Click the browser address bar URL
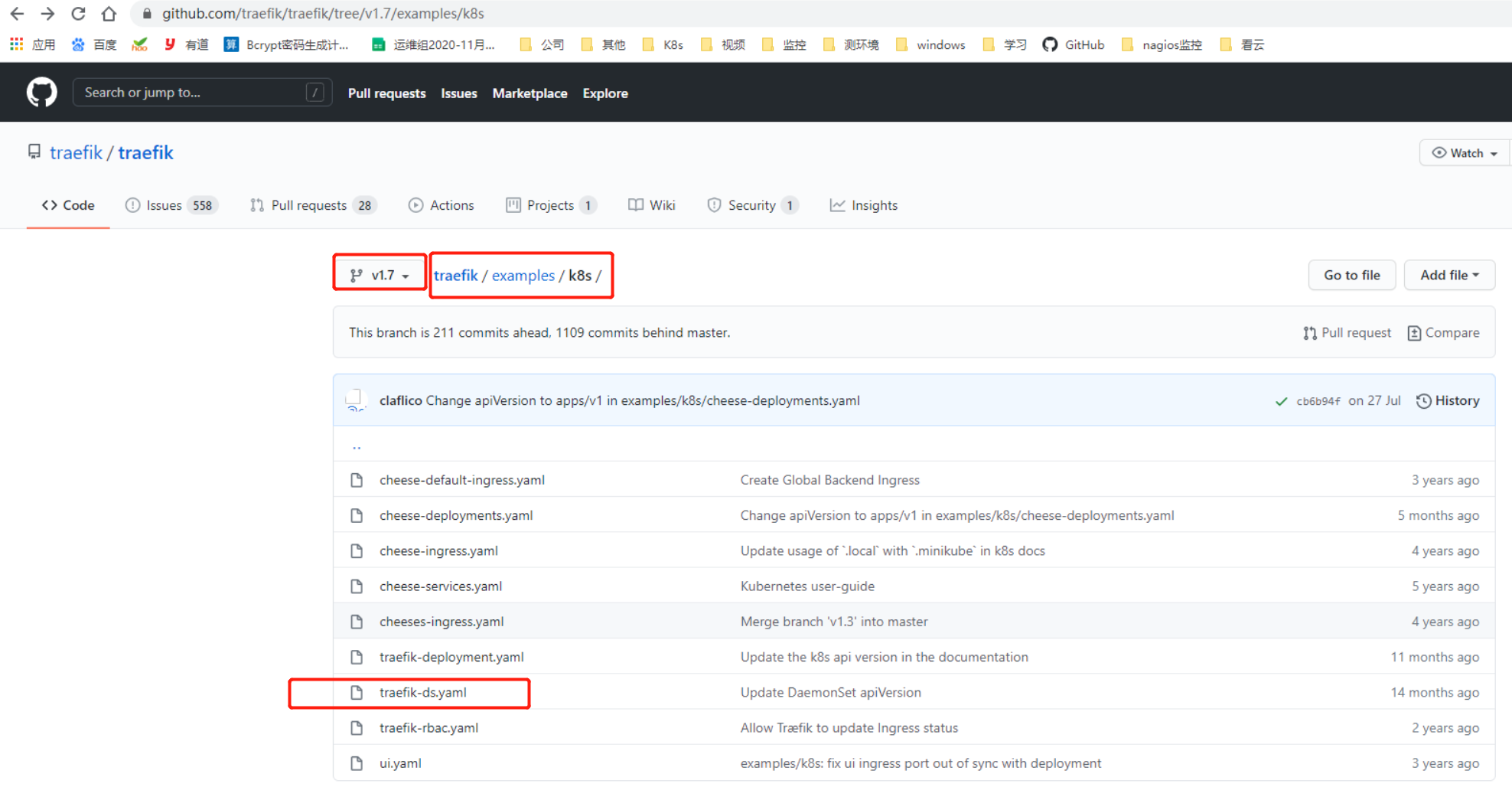The width and height of the screenshot is (1512, 800). (x=323, y=14)
